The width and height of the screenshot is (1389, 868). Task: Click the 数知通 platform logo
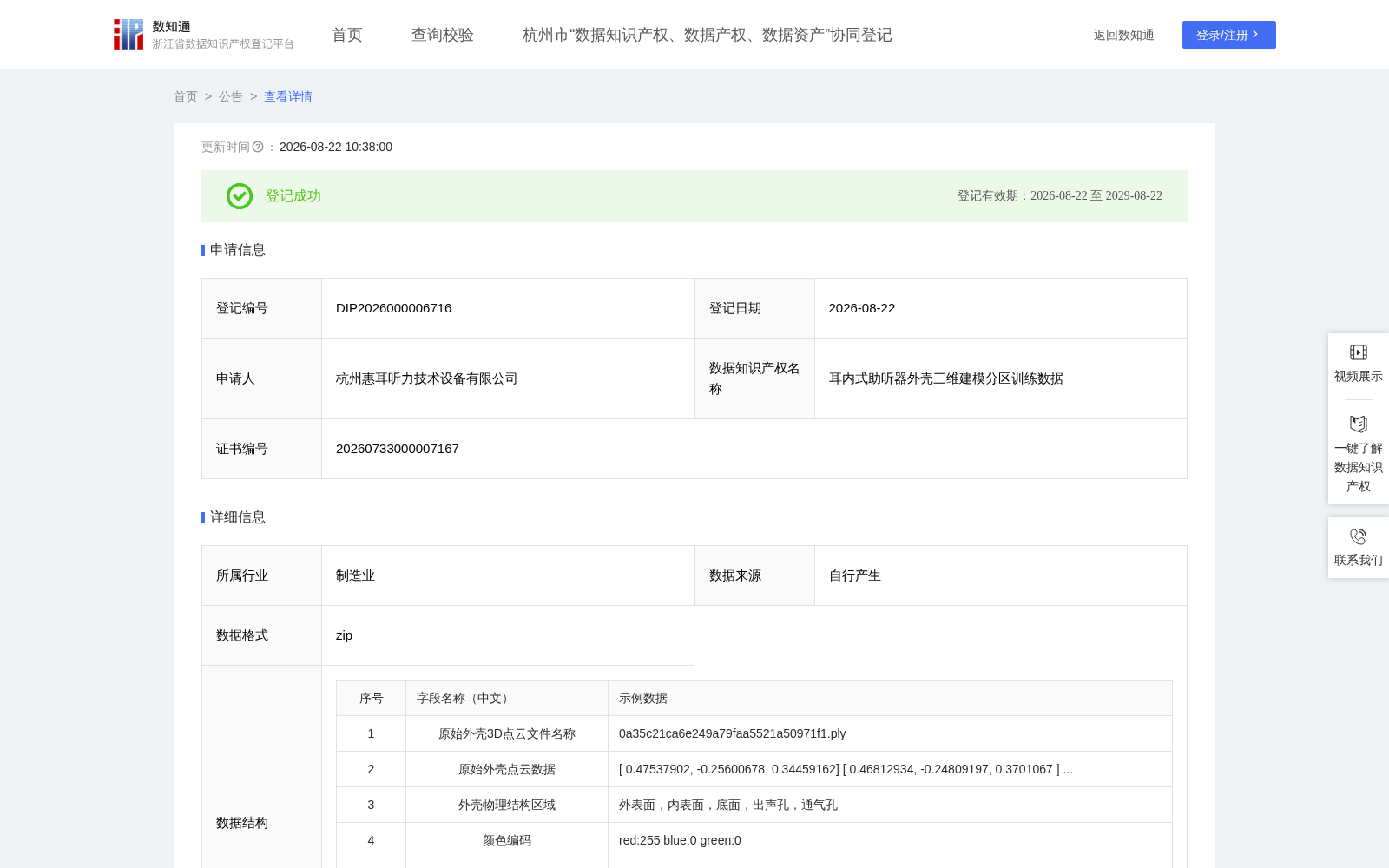[x=203, y=35]
